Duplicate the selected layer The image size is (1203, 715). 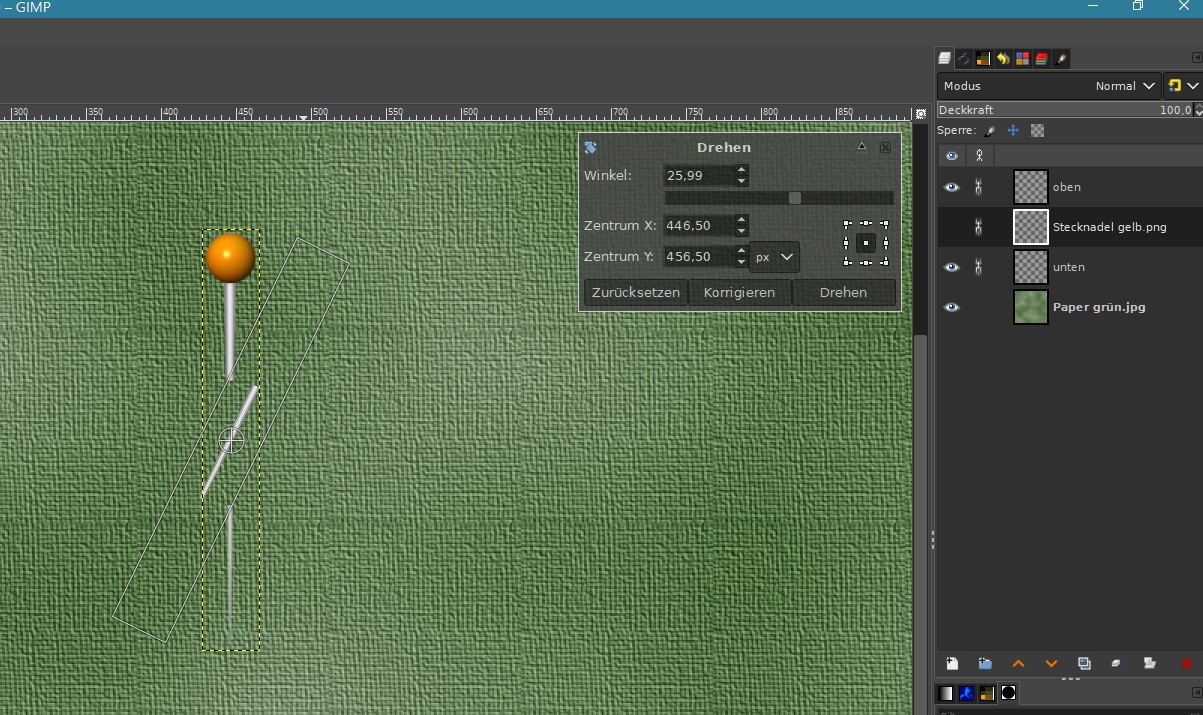point(1084,663)
